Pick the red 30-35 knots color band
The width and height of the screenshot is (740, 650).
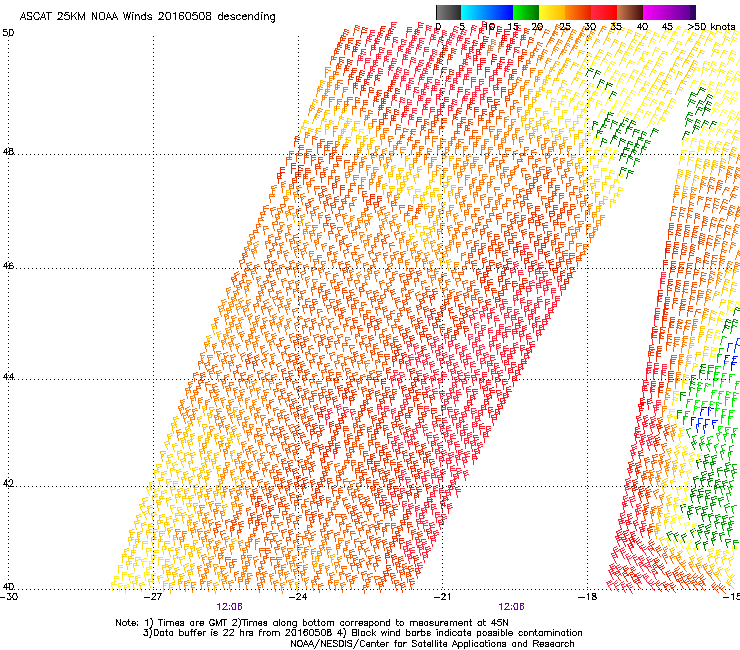pyautogui.click(x=604, y=12)
